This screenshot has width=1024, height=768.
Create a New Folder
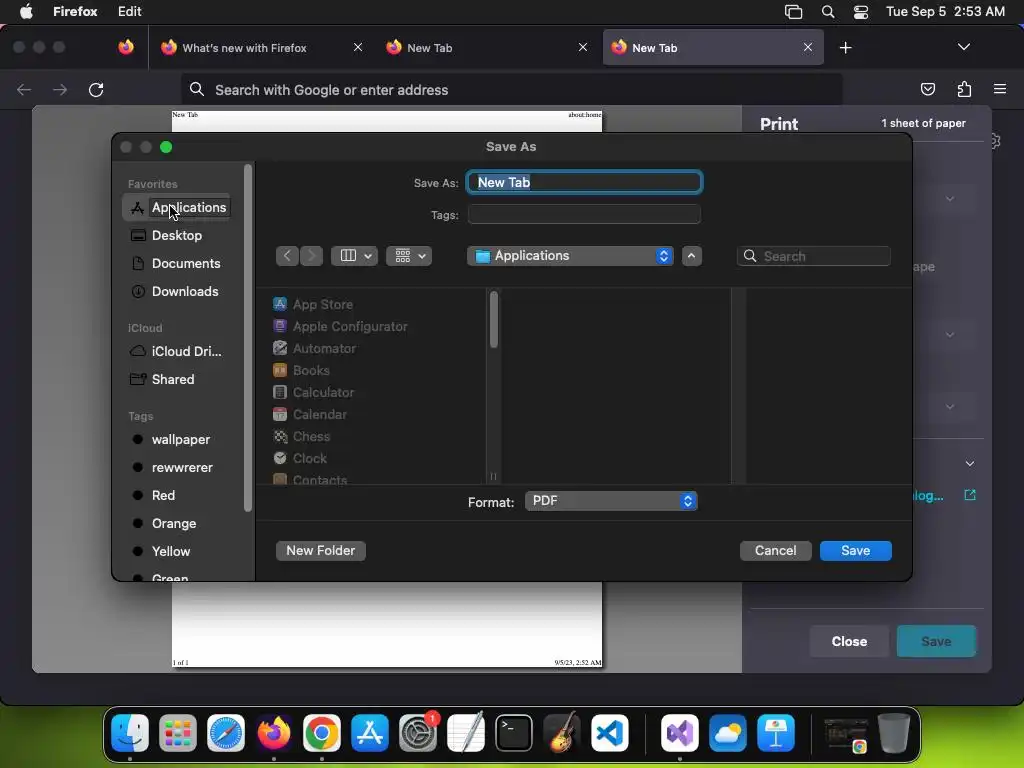point(321,551)
